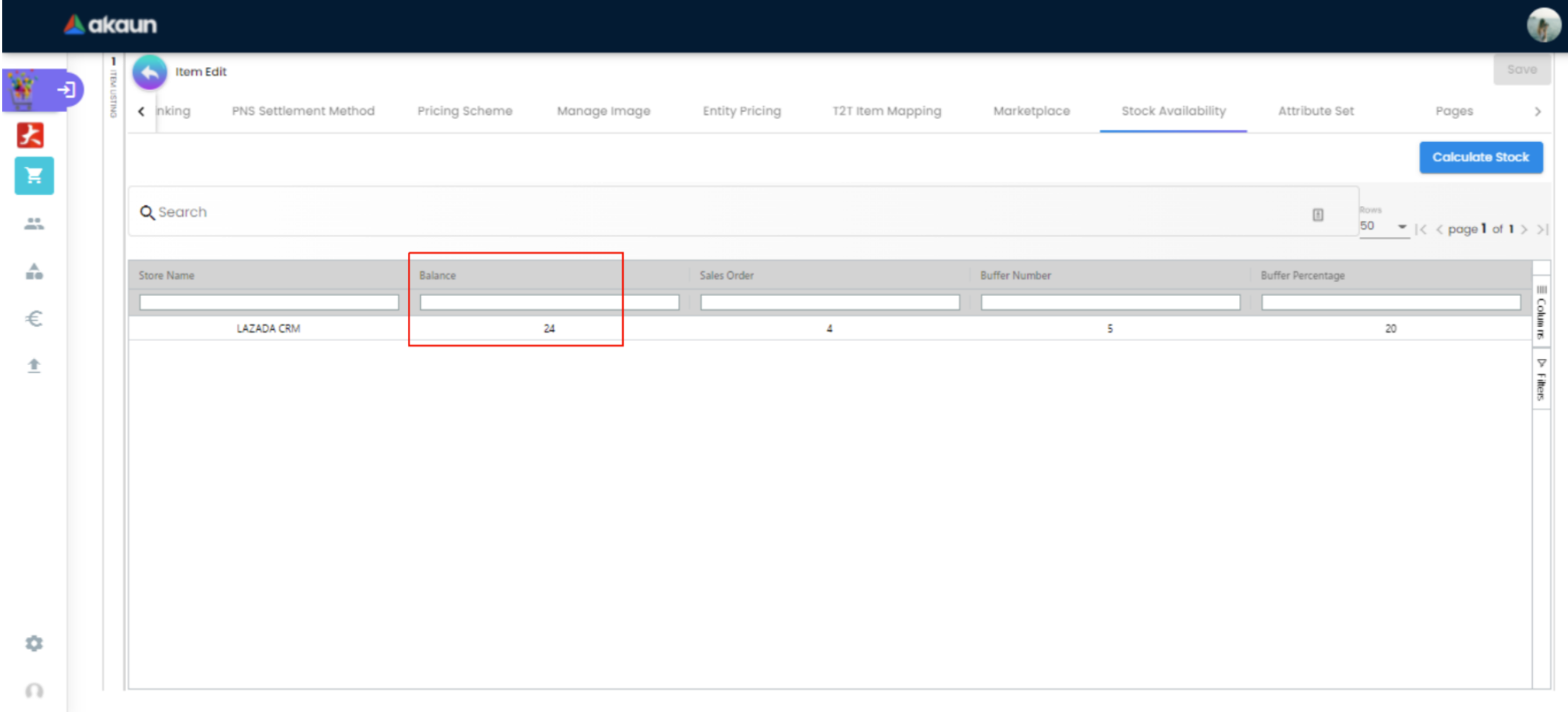Viewport: 1568px width, 712px height.
Task: Click the Save button
Action: coord(1521,69)
